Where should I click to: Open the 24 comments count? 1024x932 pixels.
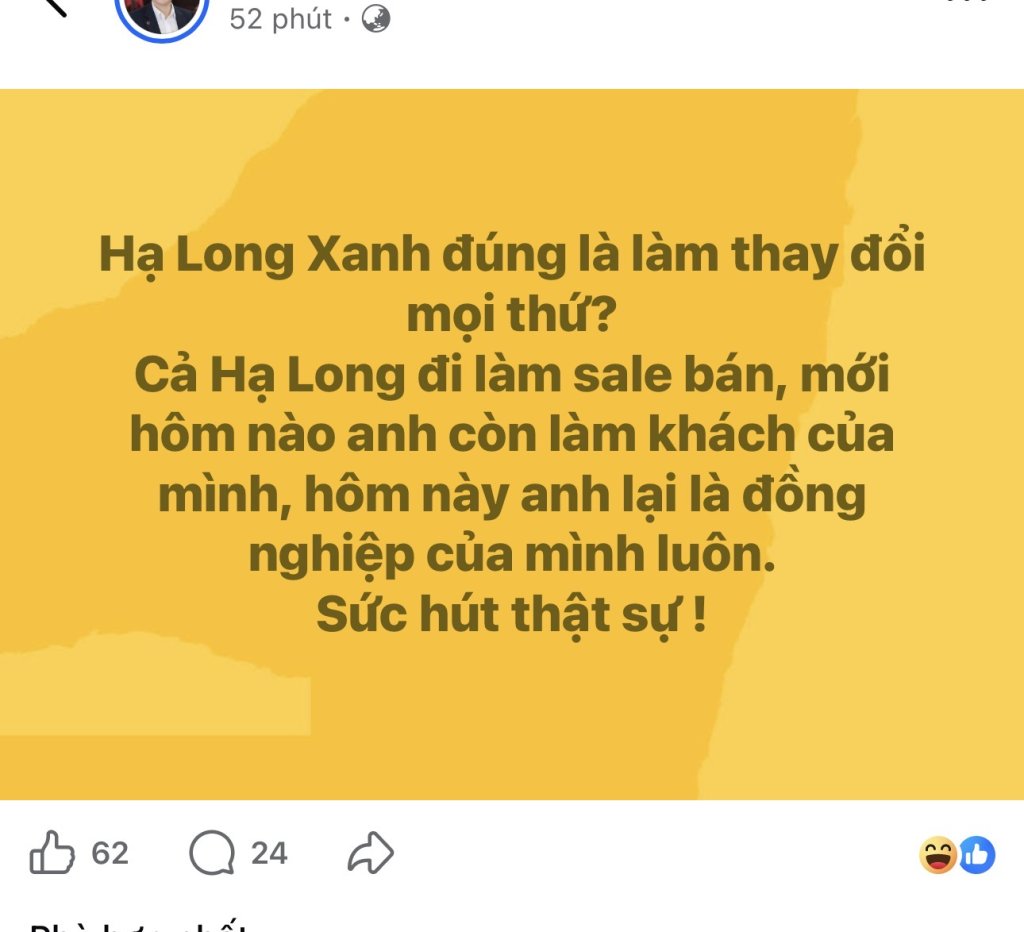pyautogui.click(x=269, y=853)
